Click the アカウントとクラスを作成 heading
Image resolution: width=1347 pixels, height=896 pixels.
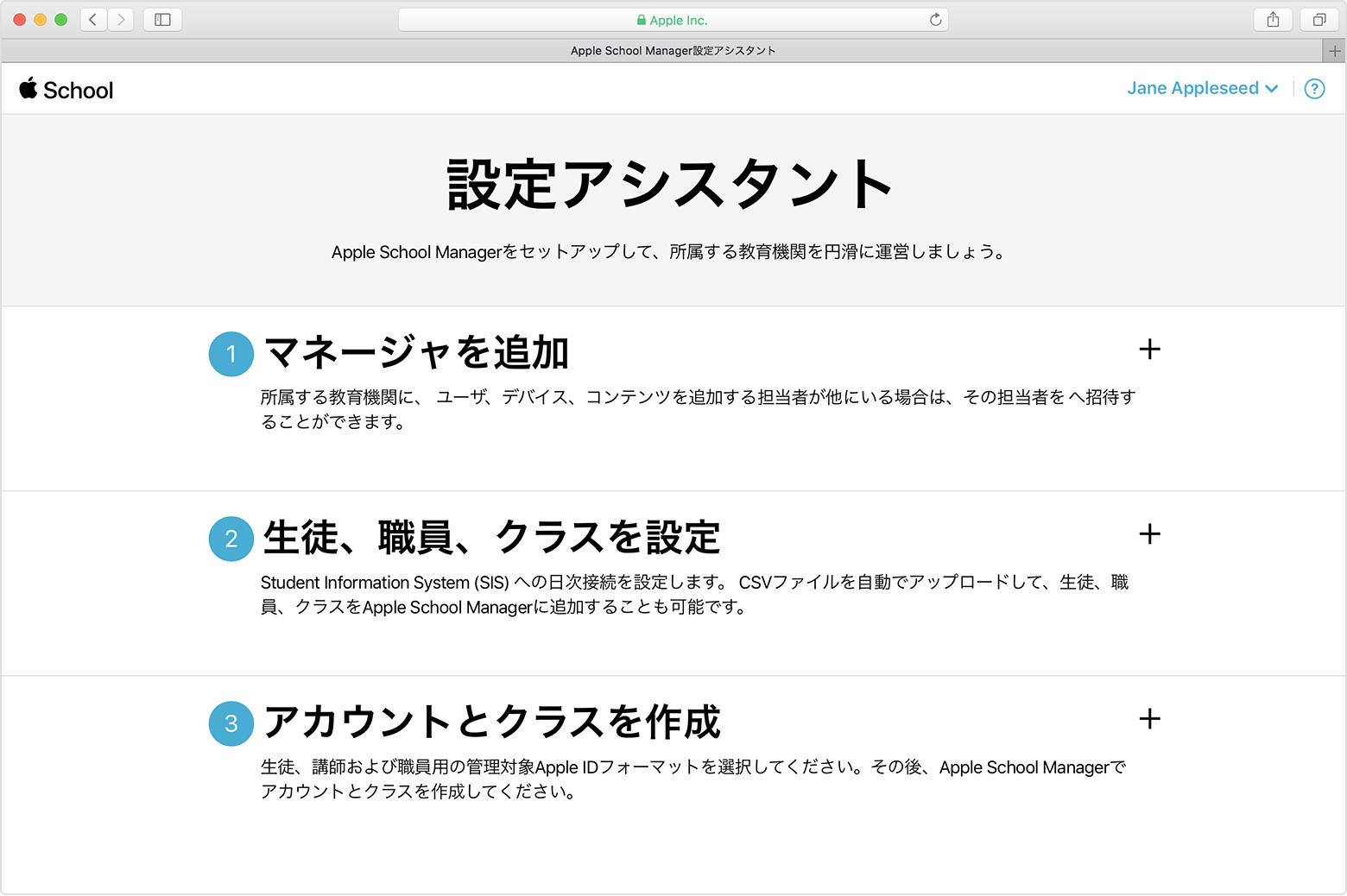pos(491,722)
